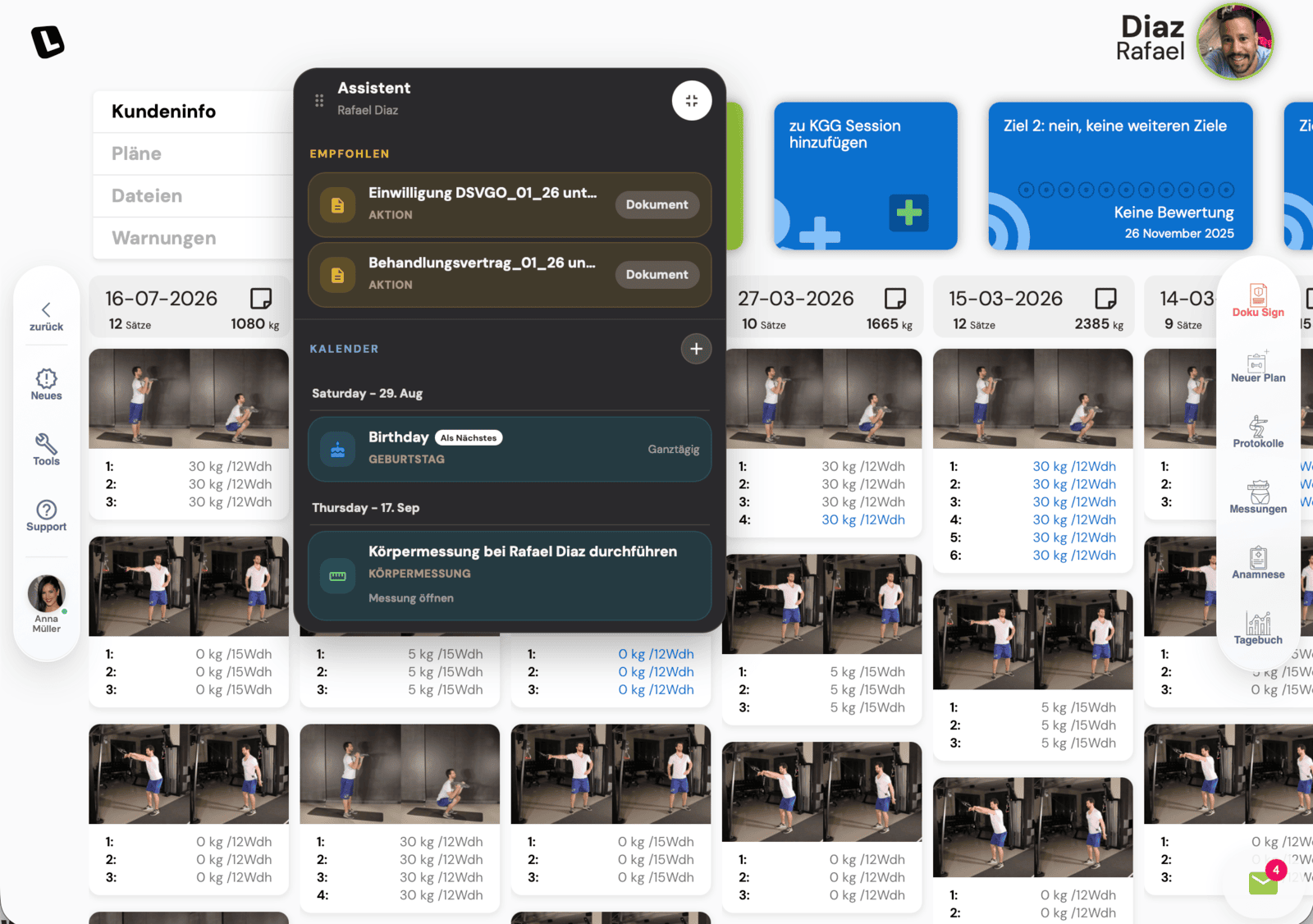Open note icon for 16-07-2026 session

(x=261, y=298)
